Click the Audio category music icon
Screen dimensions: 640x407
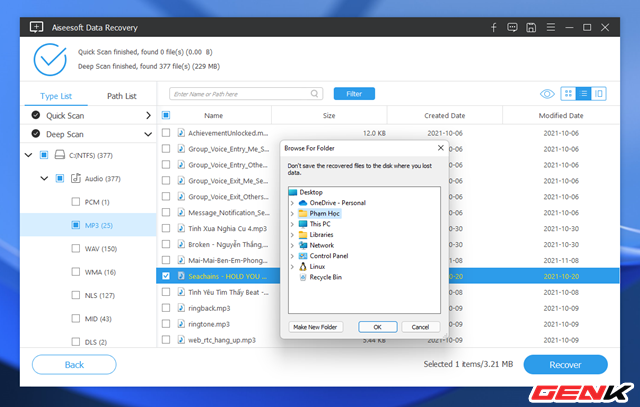click(76, 178)
